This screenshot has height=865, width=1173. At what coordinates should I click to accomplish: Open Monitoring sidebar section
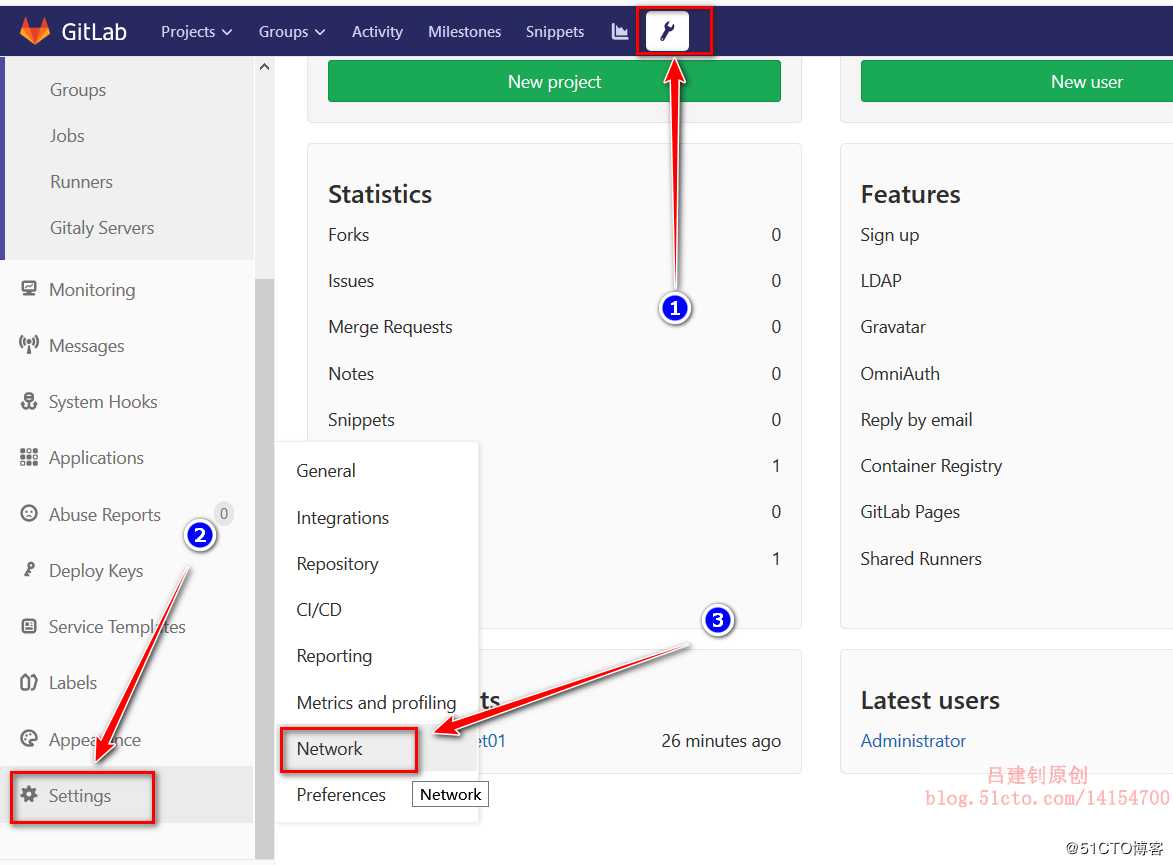(x=92, y=290)
